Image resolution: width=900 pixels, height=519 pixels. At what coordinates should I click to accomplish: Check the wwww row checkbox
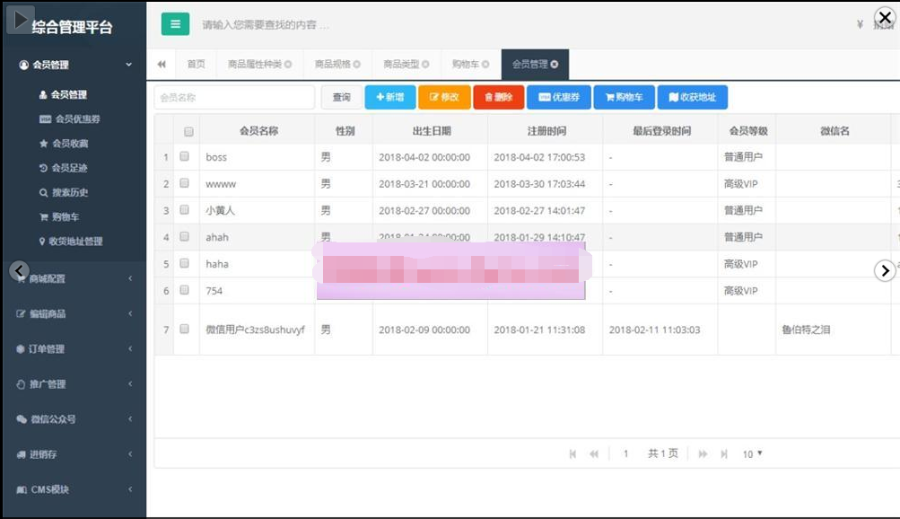(184, 183)
